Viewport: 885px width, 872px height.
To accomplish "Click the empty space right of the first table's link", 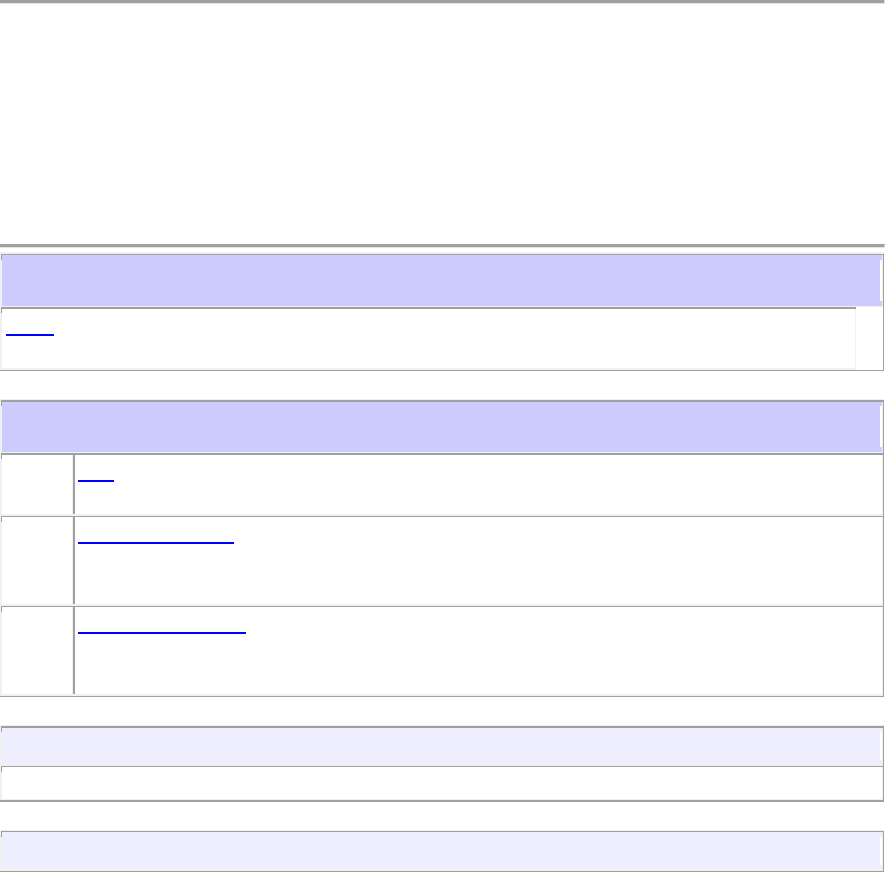I will point(450,340).
